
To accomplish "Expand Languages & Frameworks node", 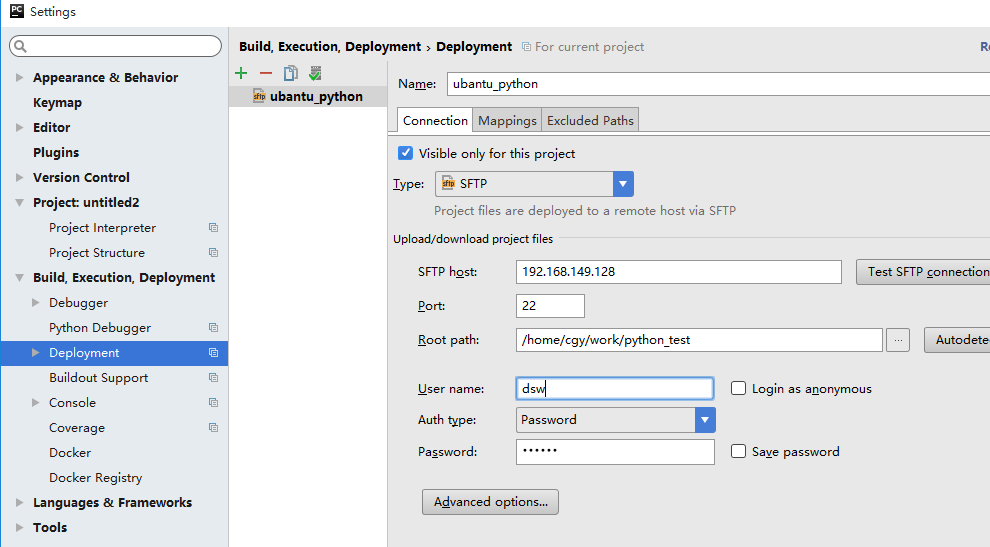I will pyautogui.click(x=20, y=503).
